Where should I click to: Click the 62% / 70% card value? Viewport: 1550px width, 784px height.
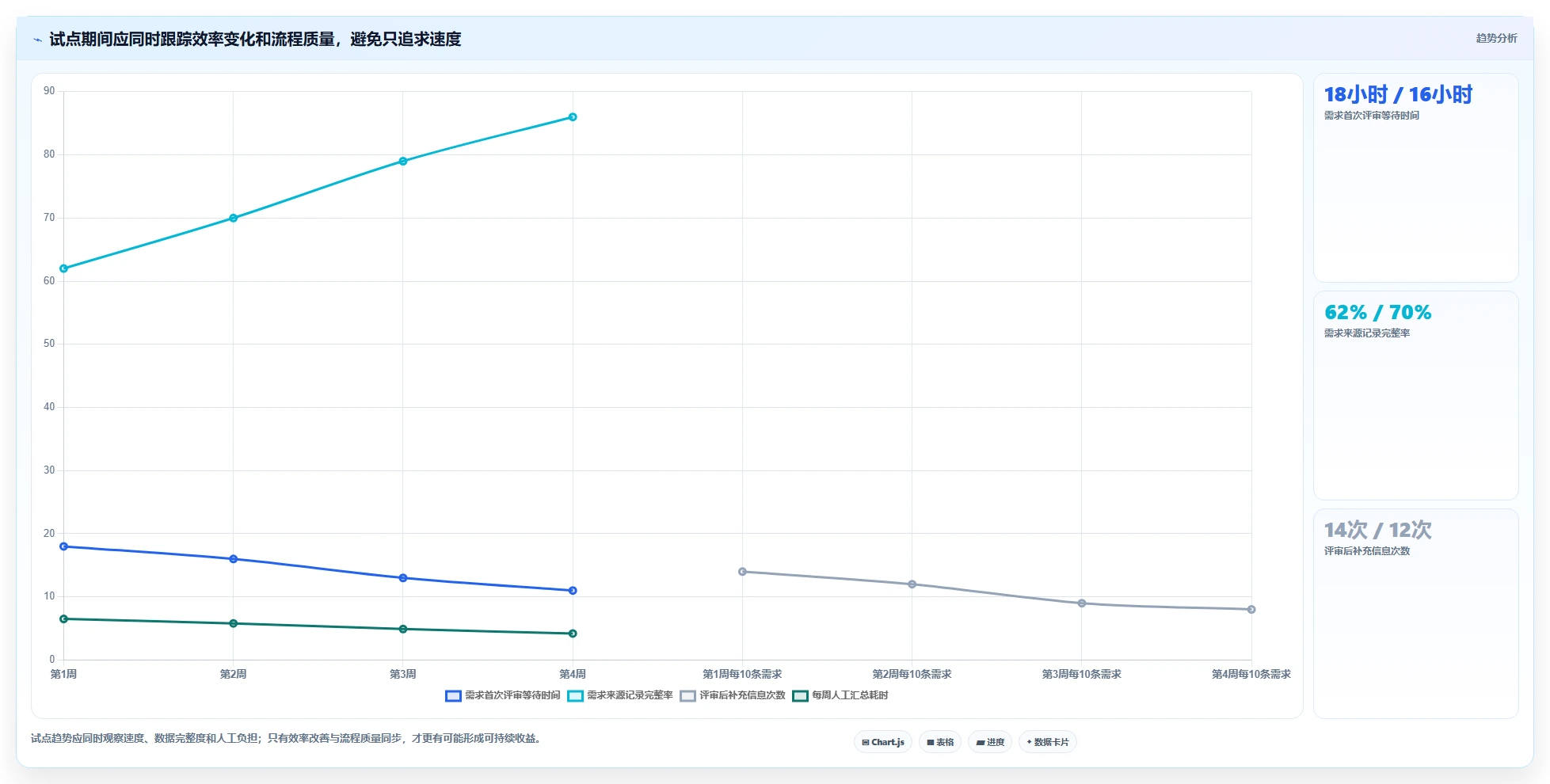point(1378,313)
